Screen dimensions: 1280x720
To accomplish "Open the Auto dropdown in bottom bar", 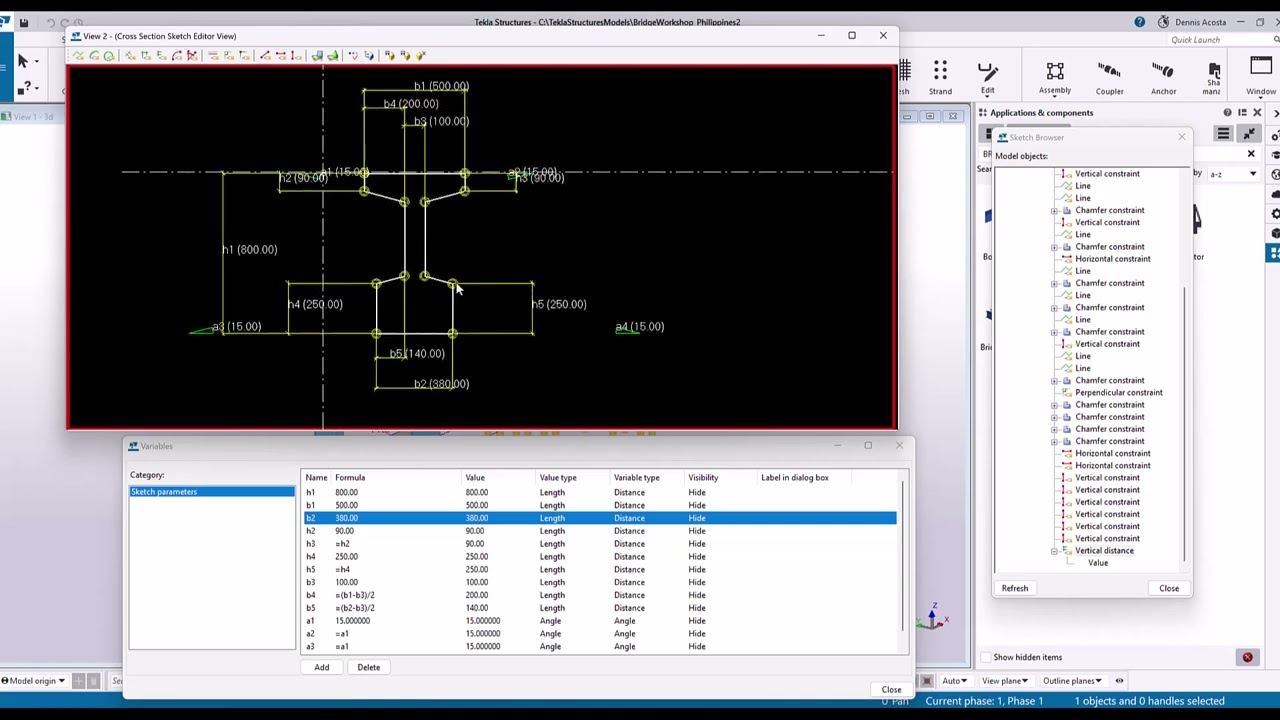I will (955, 681).
